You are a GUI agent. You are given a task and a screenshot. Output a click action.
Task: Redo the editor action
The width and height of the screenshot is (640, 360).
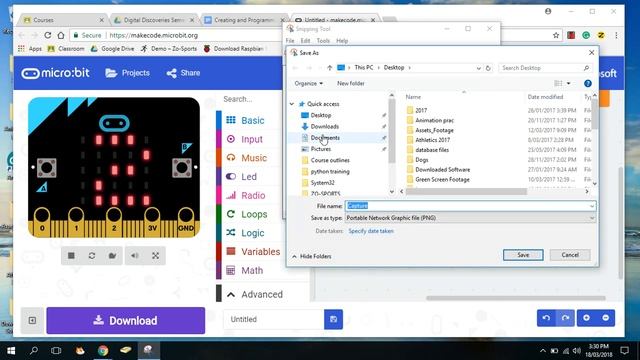[565, 318]
